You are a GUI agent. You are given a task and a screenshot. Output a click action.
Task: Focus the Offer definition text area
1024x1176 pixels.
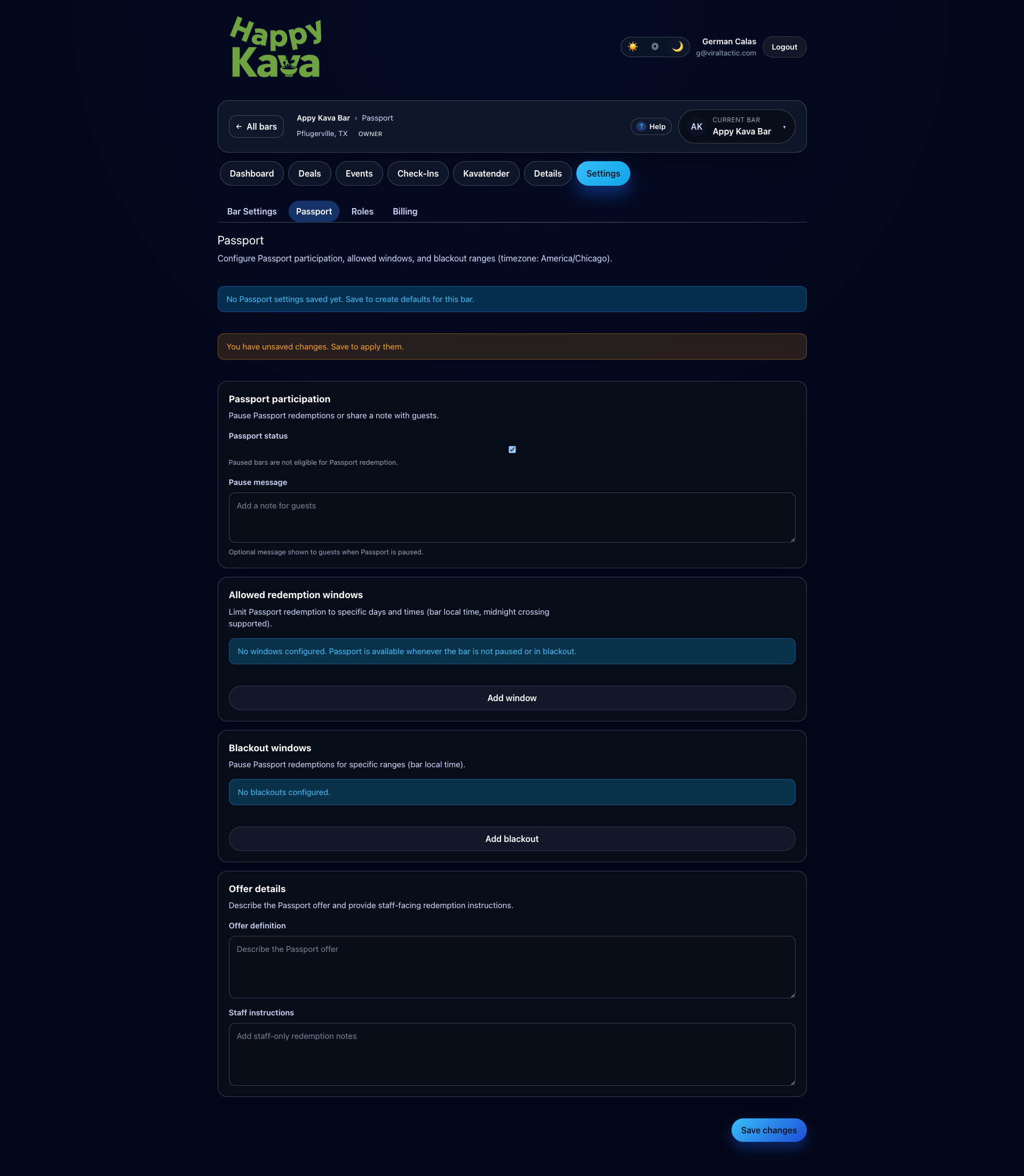pos(511,967)
